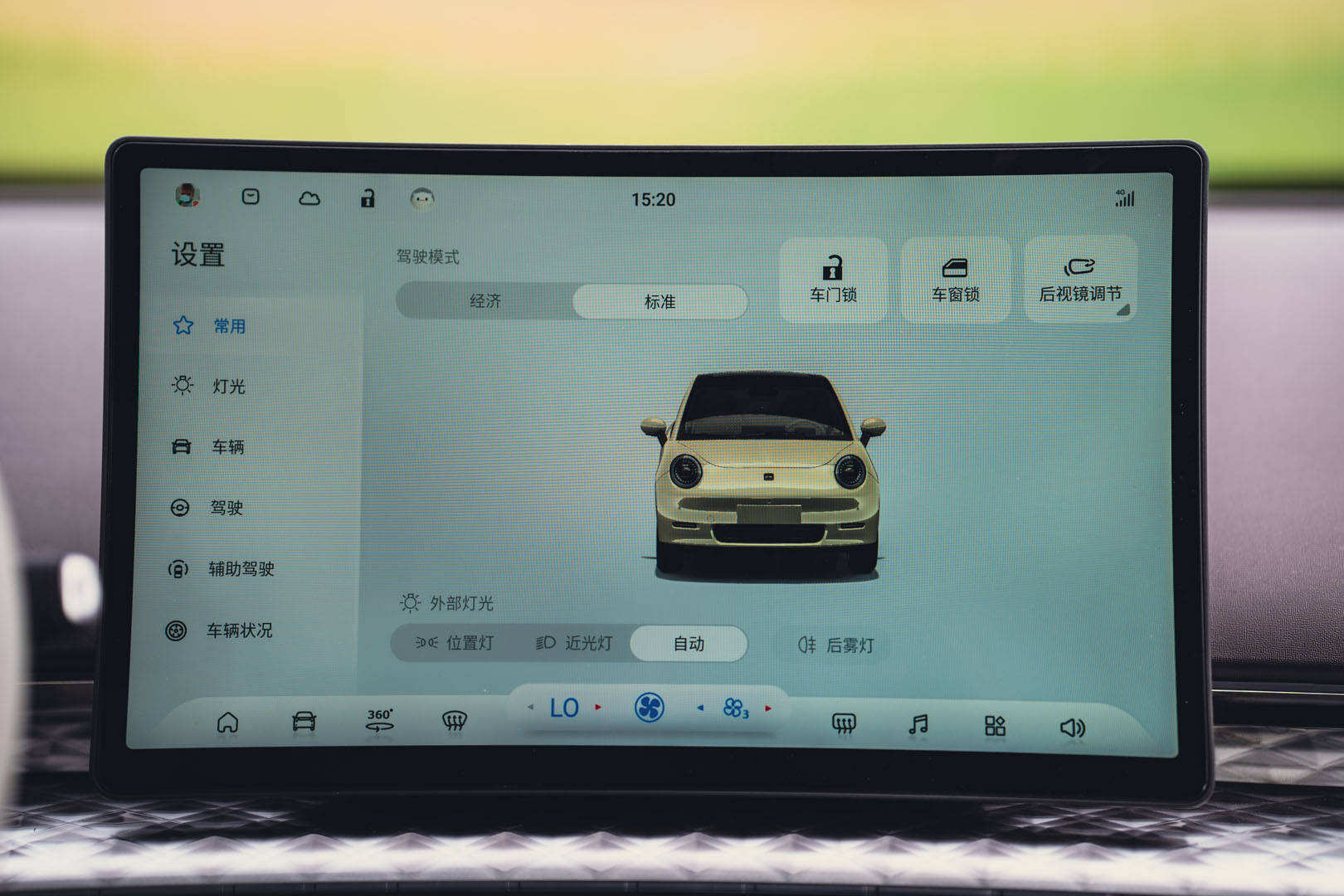1344x896 pixels.
Task: Select 标准 driving mode
Action: click(660, 302)
